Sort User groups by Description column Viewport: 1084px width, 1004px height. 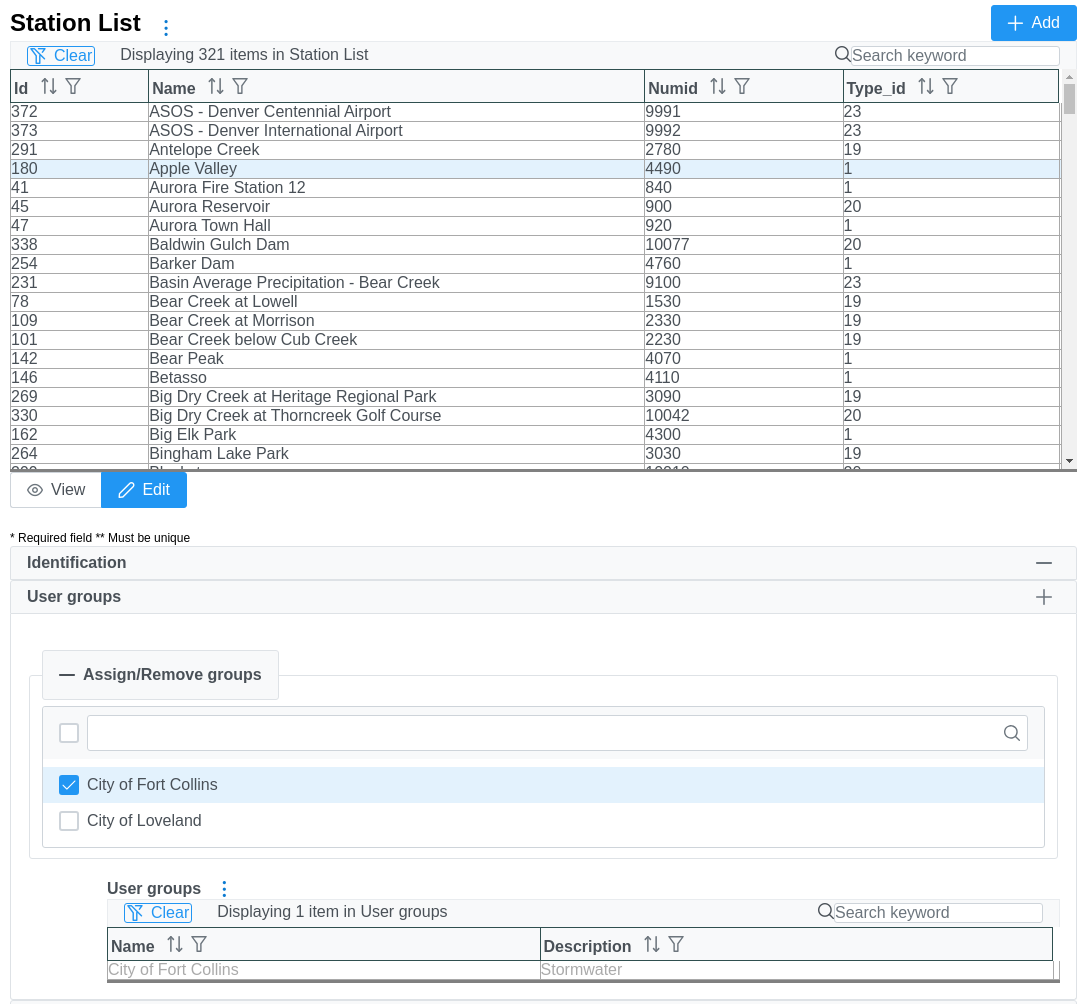point(651,945)
